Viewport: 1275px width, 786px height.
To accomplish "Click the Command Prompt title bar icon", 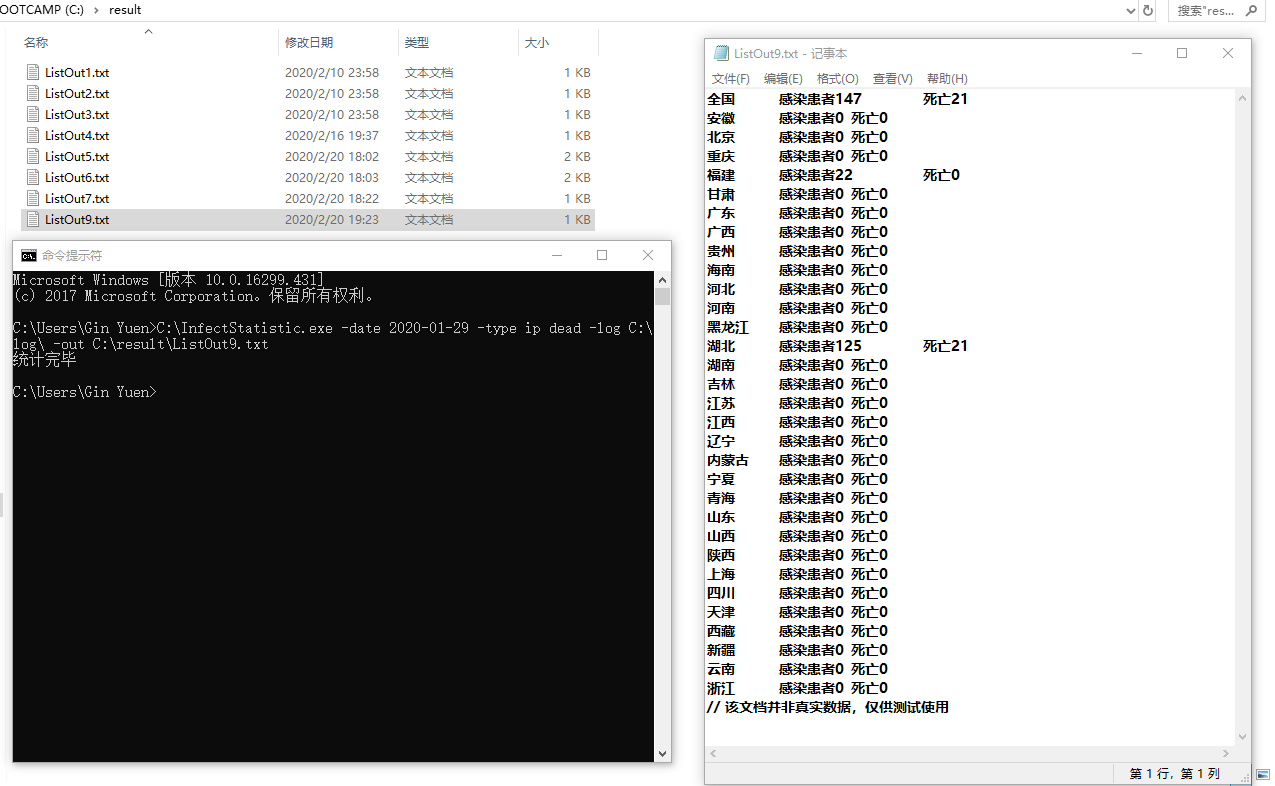I will (29, 255).
